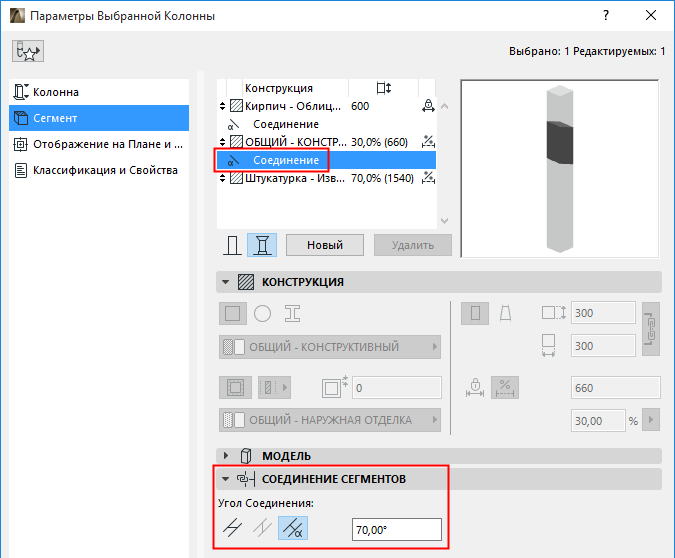The image size is (675, 558).
Task: Select the Сегмент page
Action: [x=99, y=118]
